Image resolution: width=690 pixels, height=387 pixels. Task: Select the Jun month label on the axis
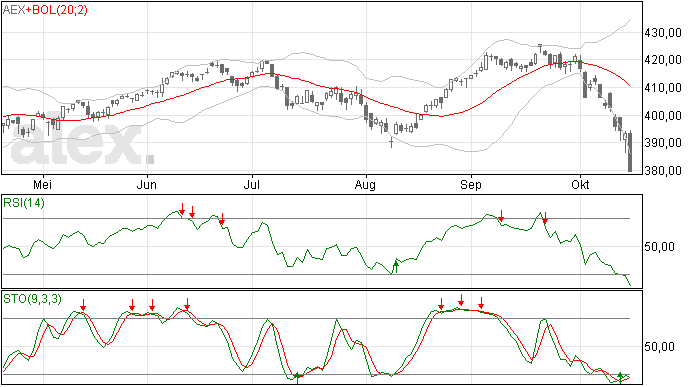pyautogui.click(x=147, y=184)
